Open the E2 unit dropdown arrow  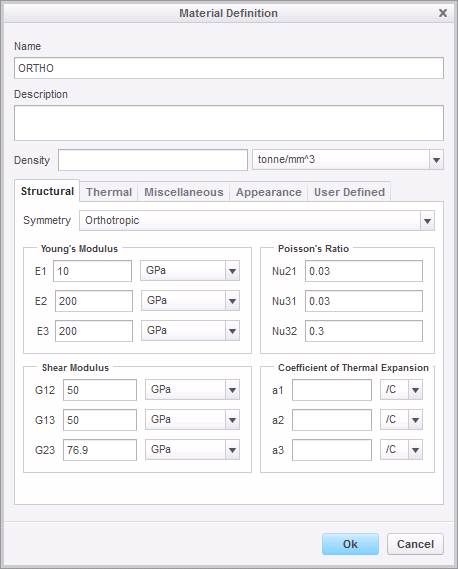[232, 300]
